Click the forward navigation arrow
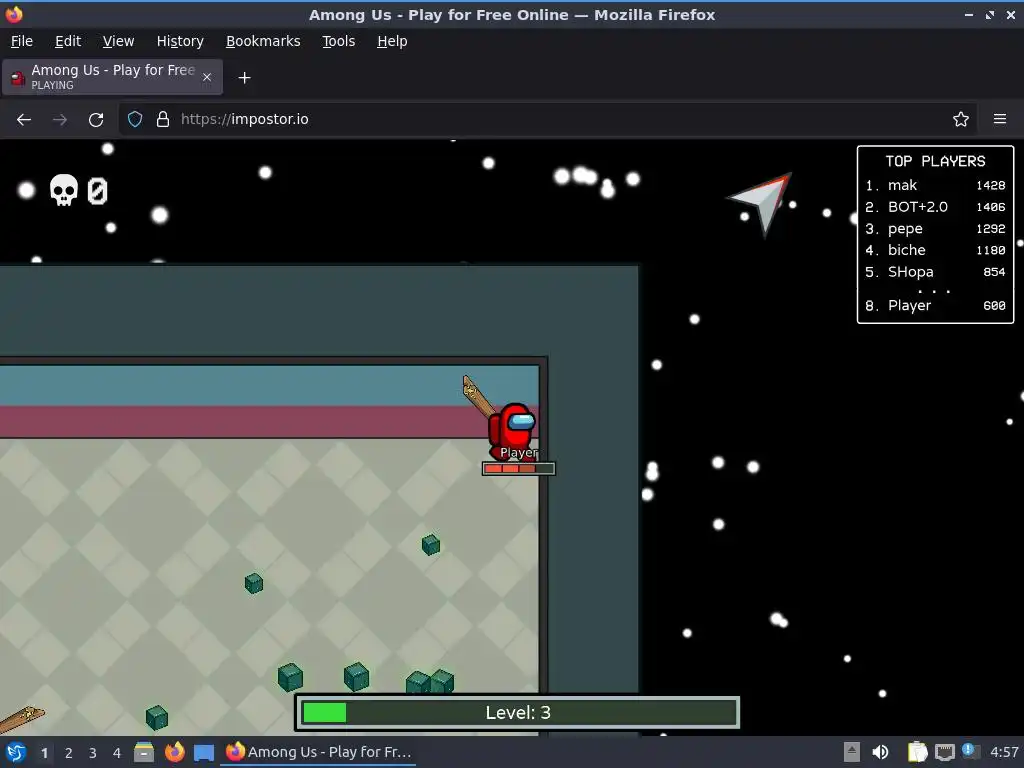1024x768 pixels. tap(60, 120)
